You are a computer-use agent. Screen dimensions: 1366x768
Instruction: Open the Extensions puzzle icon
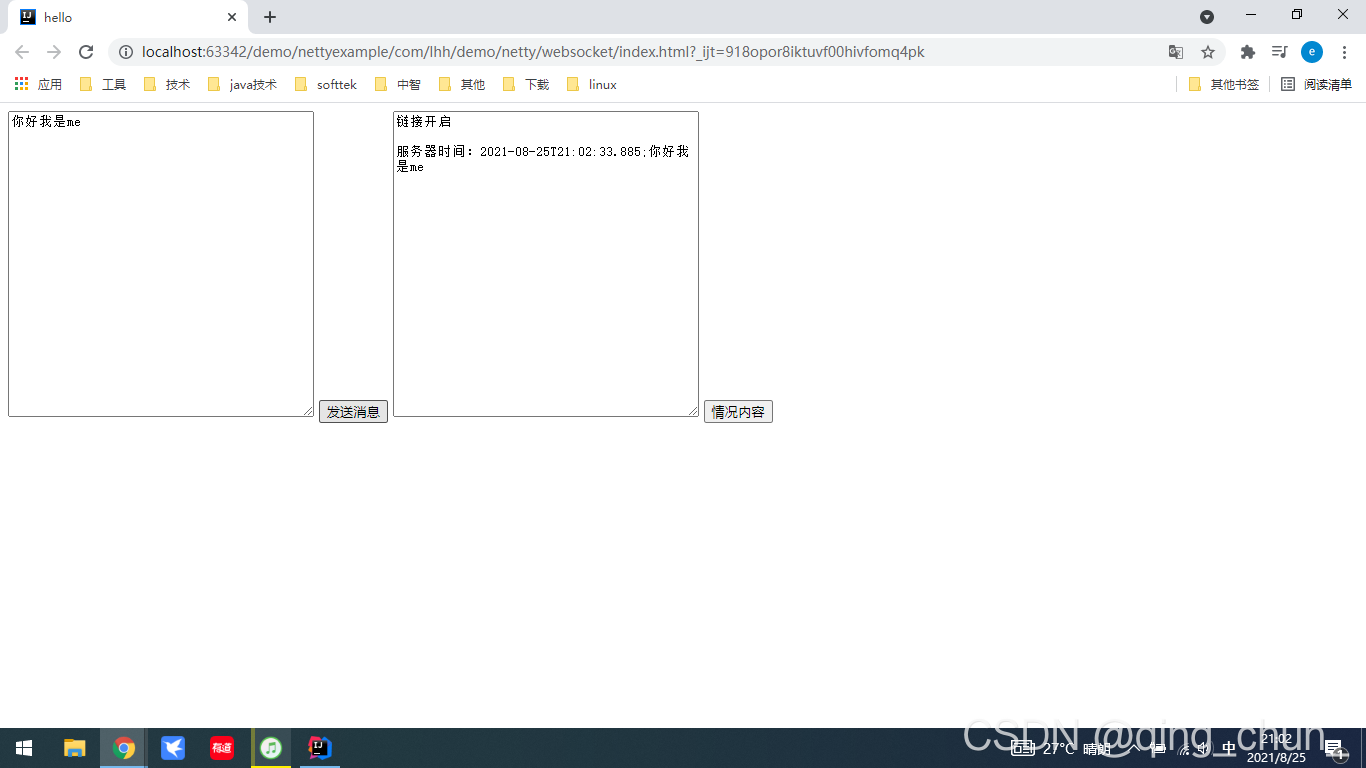pyautogui.click(x=1247, y=52)
